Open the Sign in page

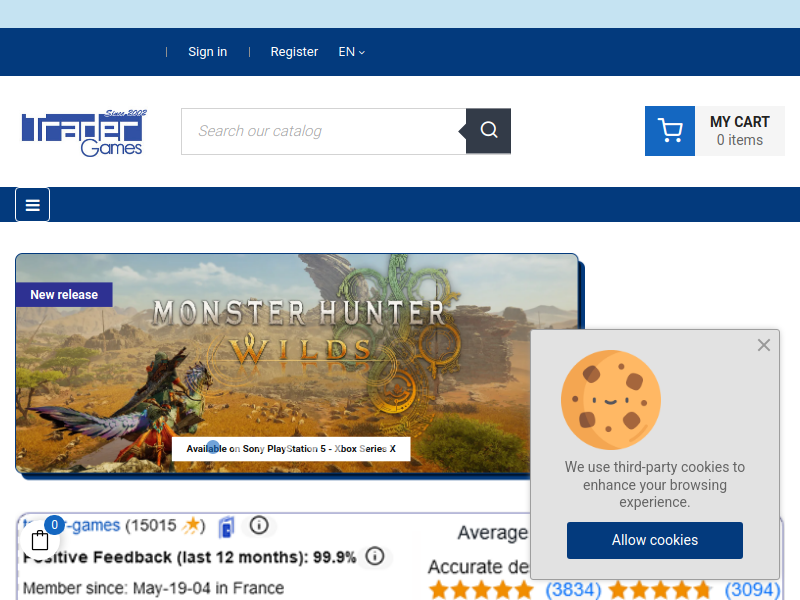pyautogui.click(x=207, y=52)
